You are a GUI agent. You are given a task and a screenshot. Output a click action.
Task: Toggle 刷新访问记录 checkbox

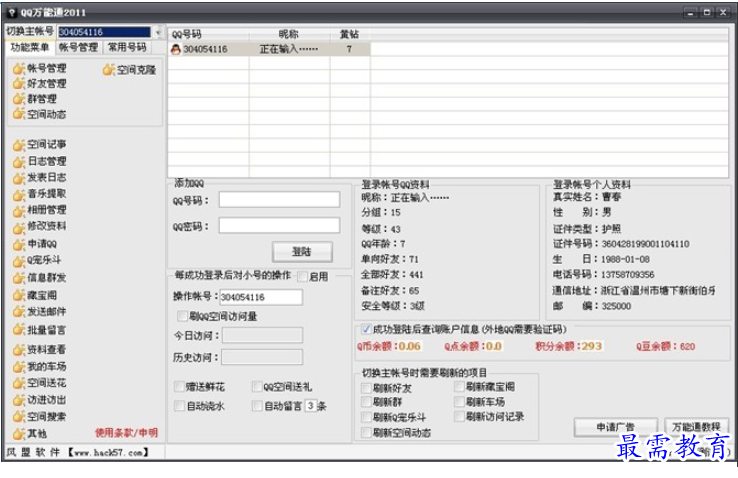tap(459, 416)
